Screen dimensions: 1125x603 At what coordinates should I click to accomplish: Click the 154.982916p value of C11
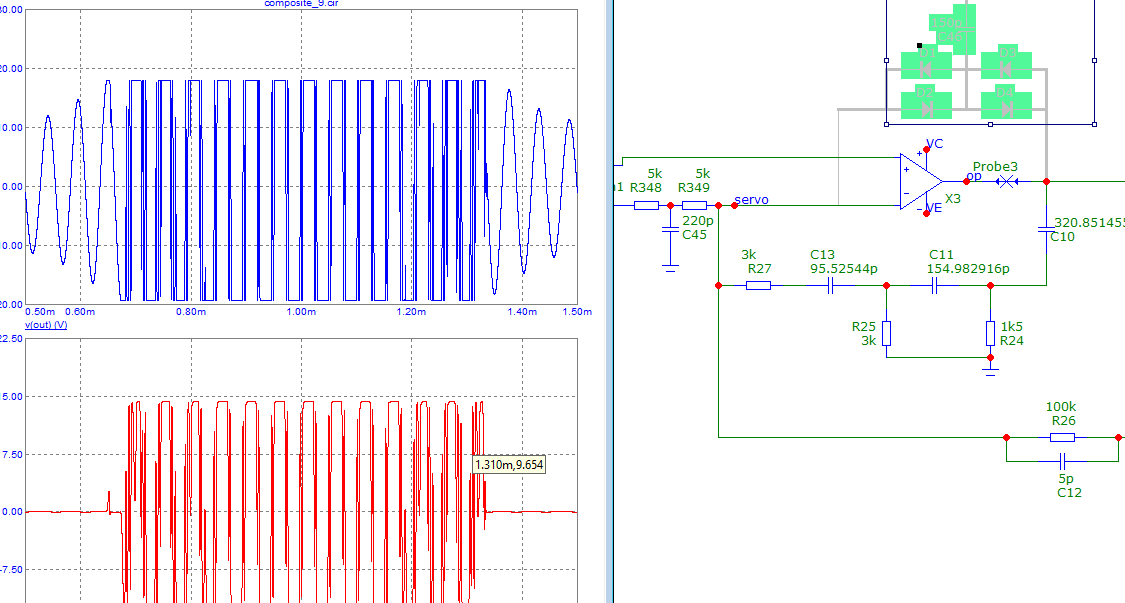969,268
